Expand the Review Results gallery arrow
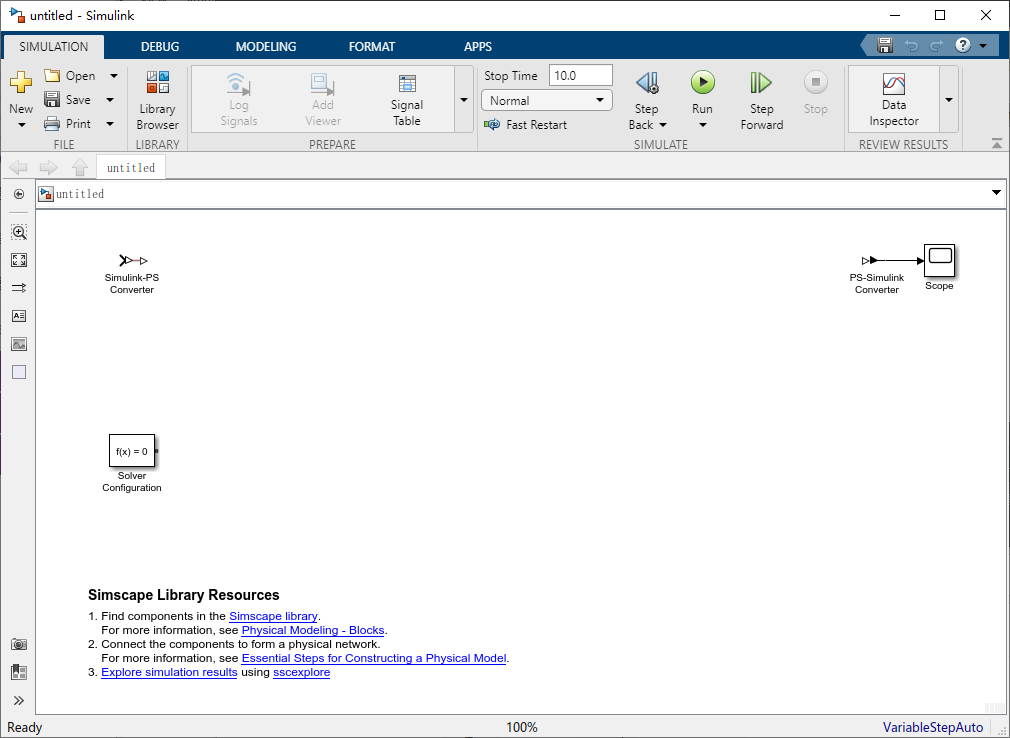The image size is (1010, 738). click(x=949, y=100)
